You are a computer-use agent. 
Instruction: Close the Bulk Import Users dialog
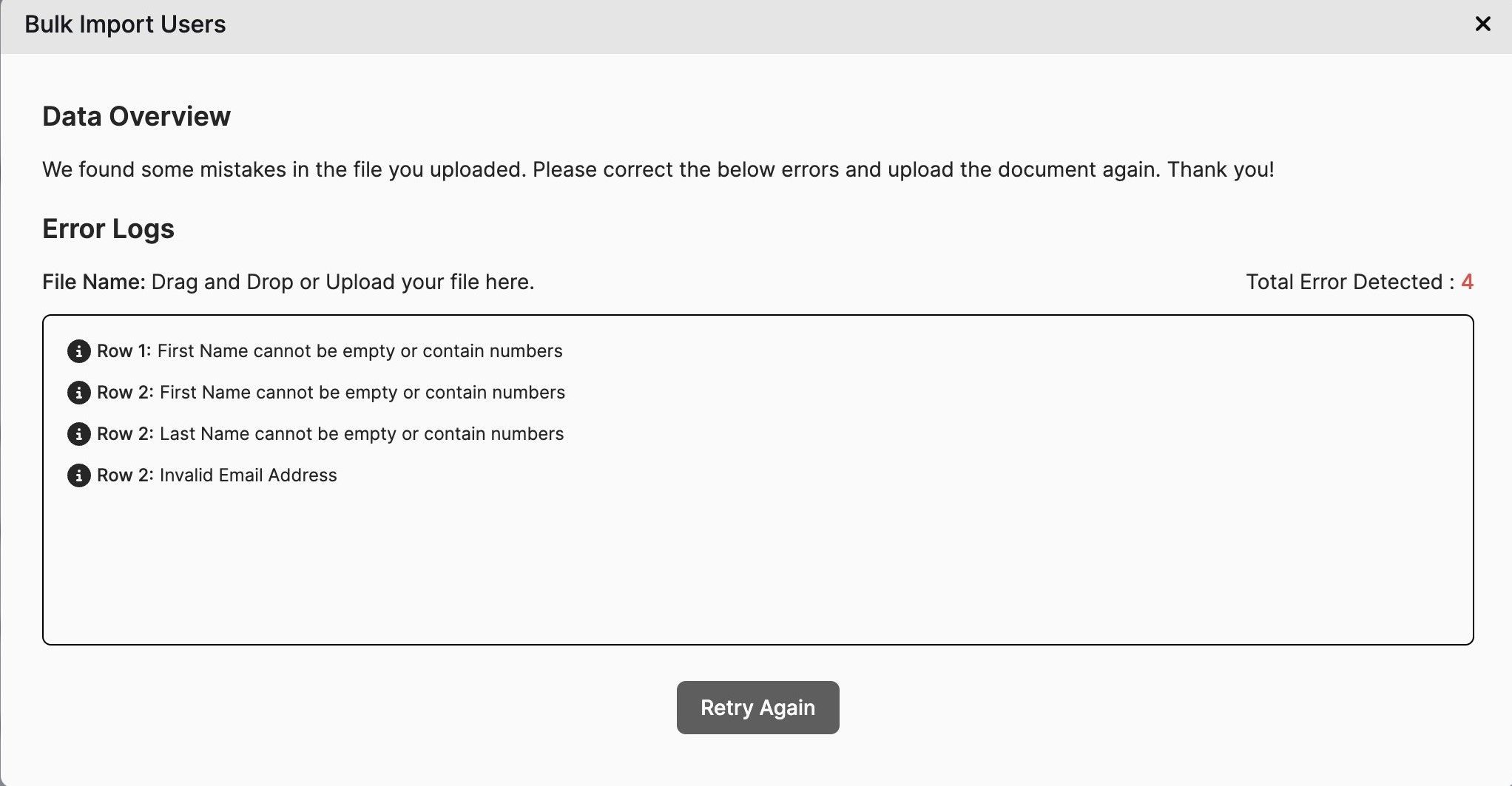[1482, 24]
